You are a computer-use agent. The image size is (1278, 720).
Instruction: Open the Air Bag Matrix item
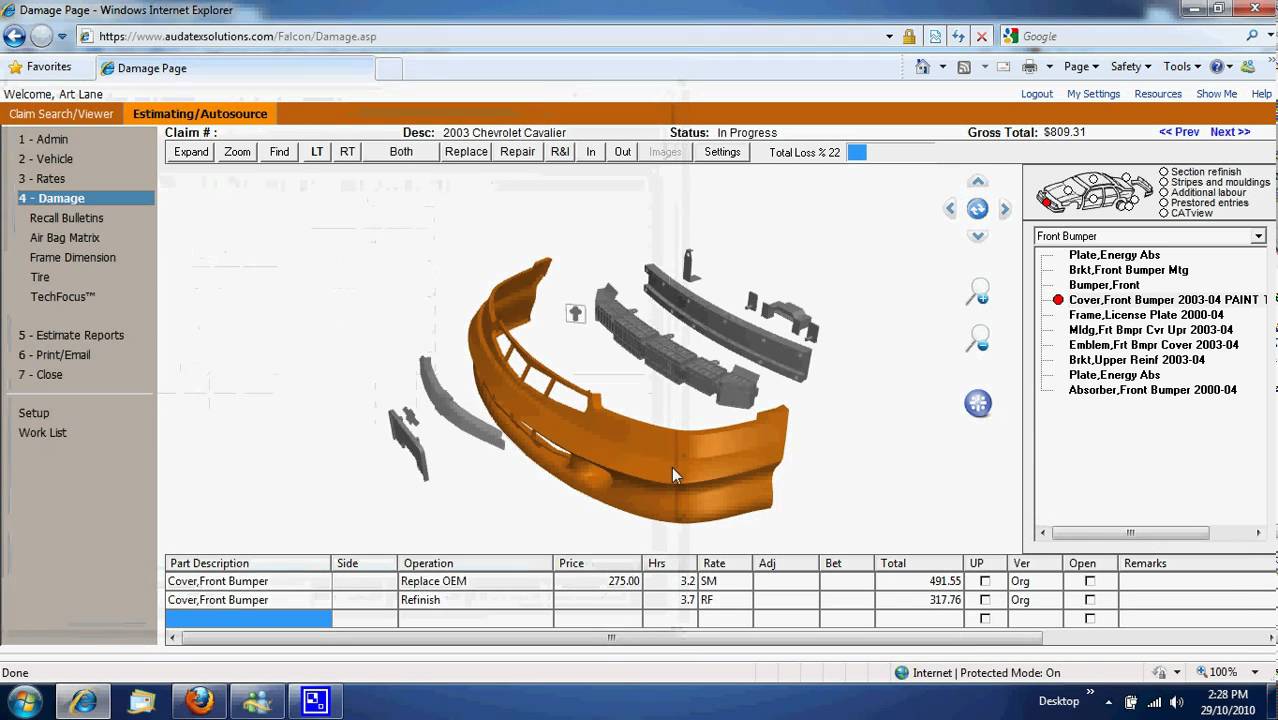[x=65, y=238]
